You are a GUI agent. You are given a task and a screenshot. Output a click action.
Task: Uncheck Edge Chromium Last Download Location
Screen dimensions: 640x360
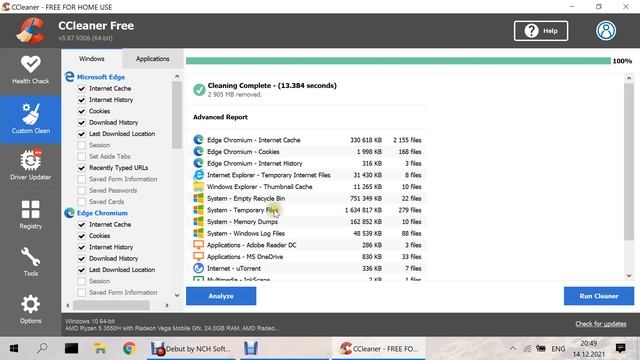pyautogui.click(x=82, y=270)
